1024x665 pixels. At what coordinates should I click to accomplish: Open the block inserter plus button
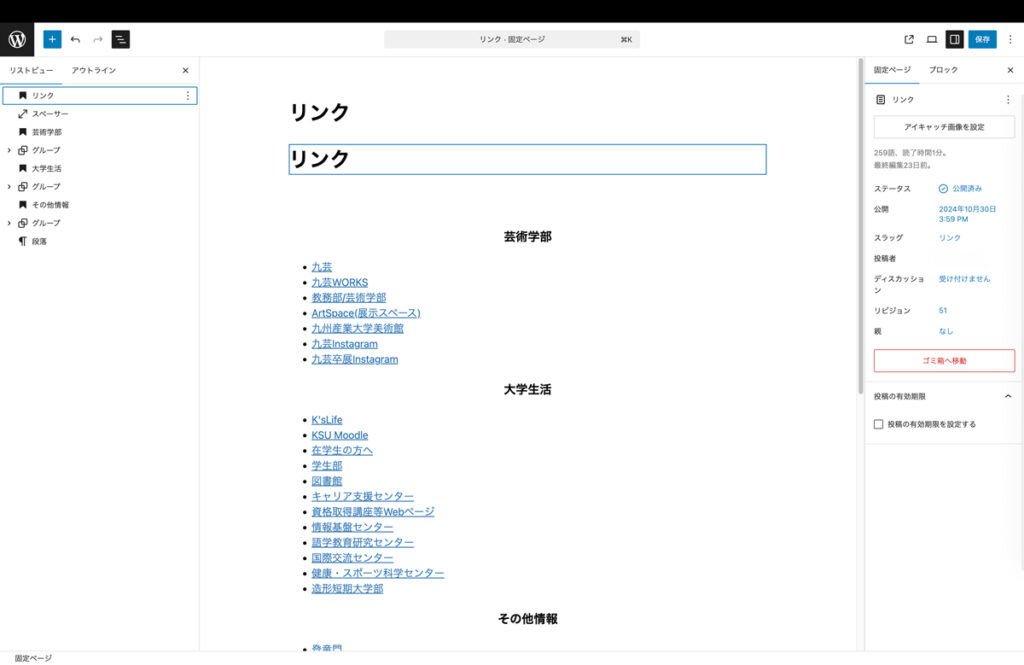(52, 39)
